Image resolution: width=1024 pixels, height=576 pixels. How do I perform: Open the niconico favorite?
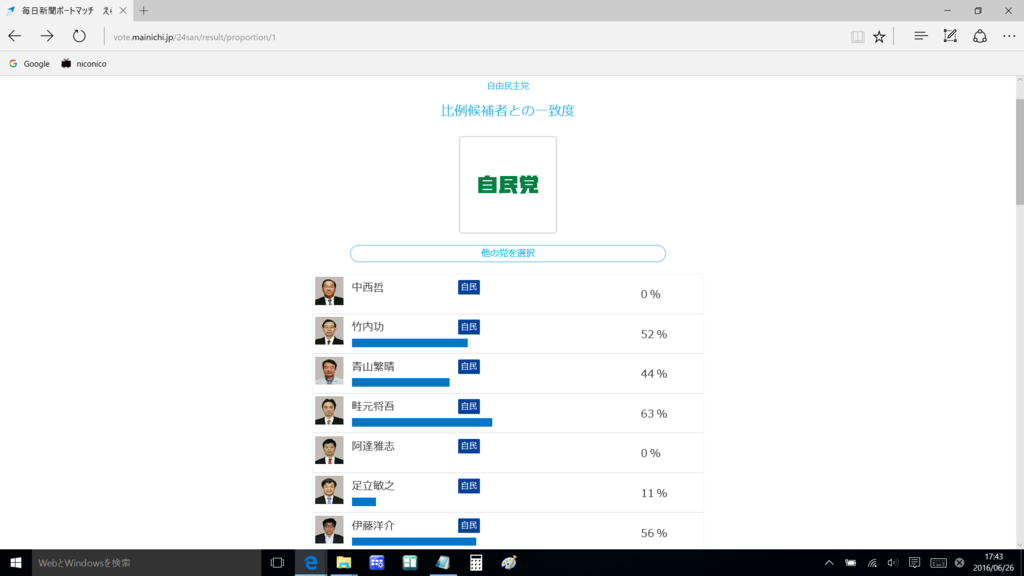pos(84,63)
